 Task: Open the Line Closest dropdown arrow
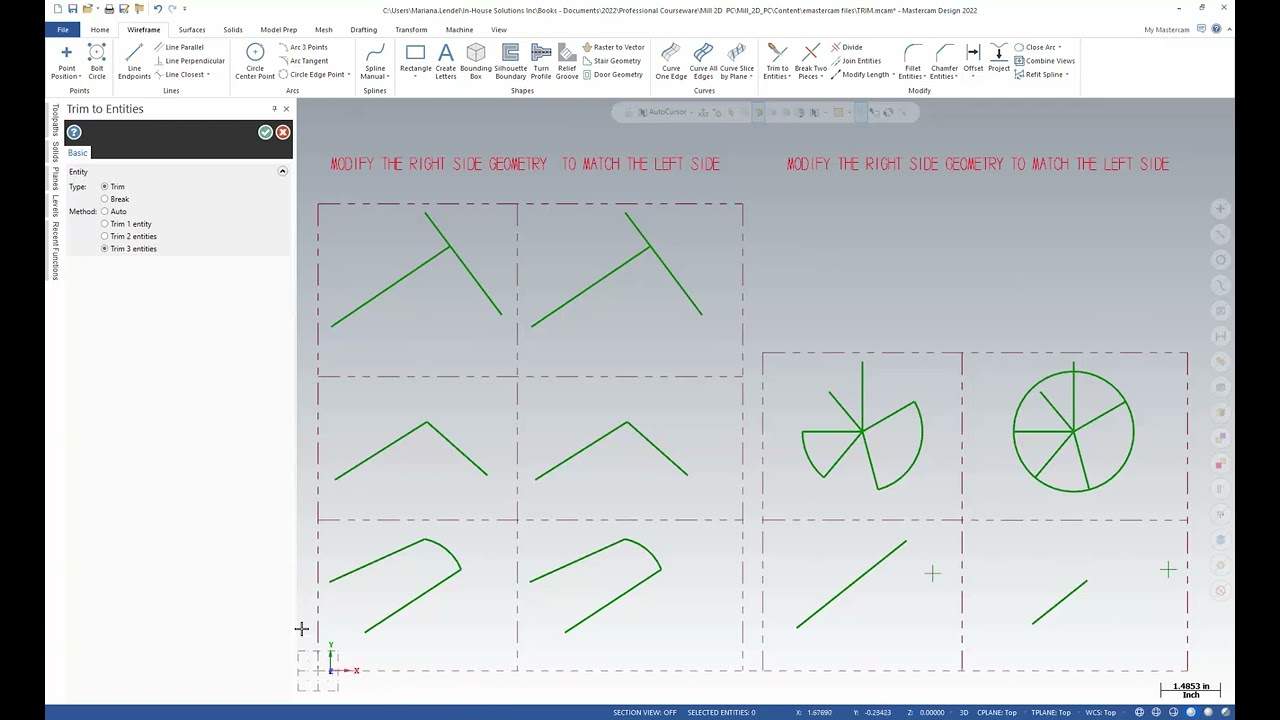(x=208, y=74)
